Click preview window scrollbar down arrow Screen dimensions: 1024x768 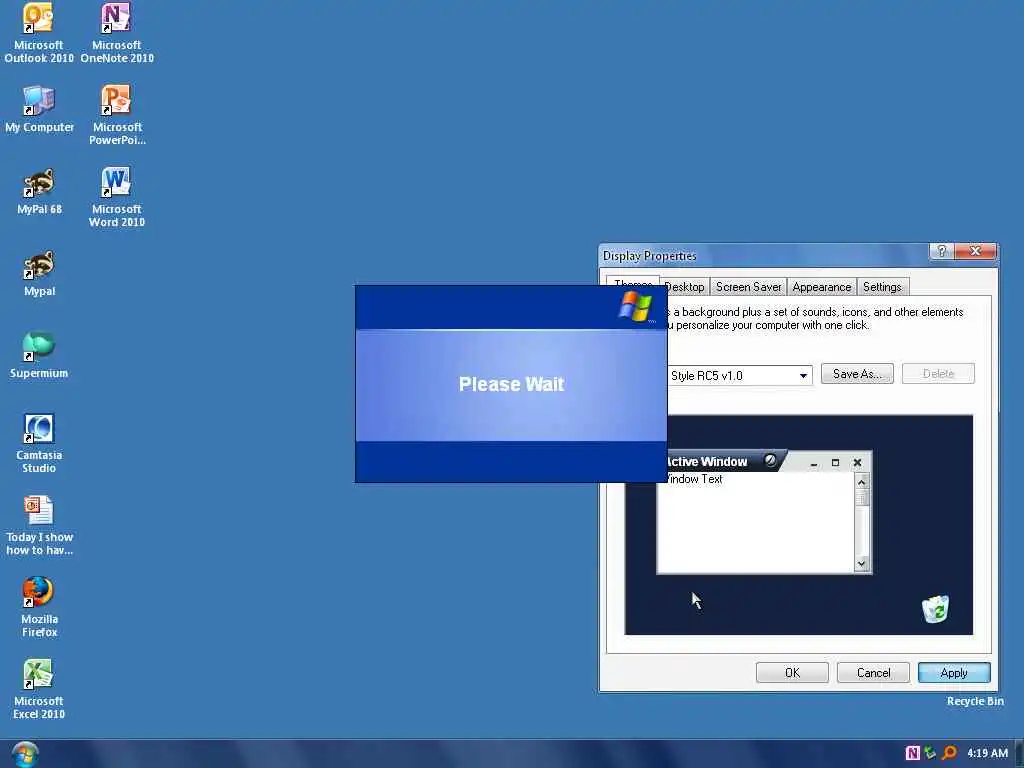click(x=862, y=564)
